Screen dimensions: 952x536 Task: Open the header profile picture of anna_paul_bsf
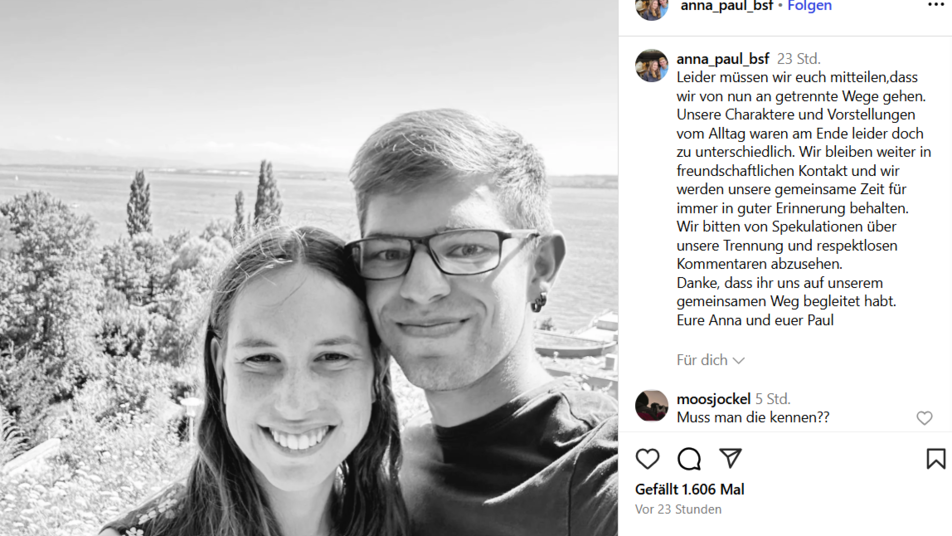pos(651,8)
